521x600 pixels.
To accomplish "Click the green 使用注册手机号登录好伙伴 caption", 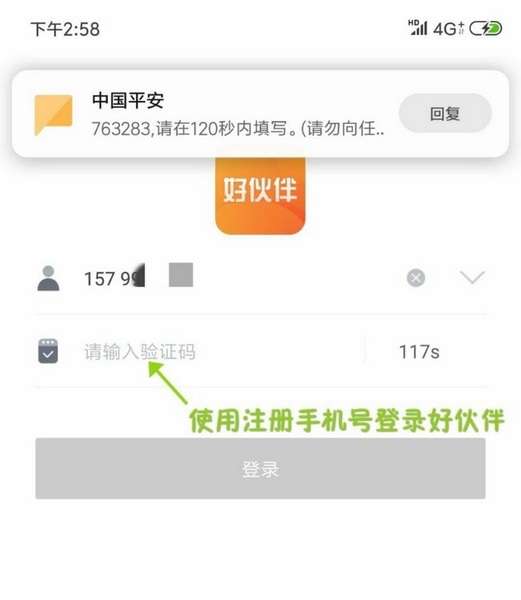I will 347,420.
